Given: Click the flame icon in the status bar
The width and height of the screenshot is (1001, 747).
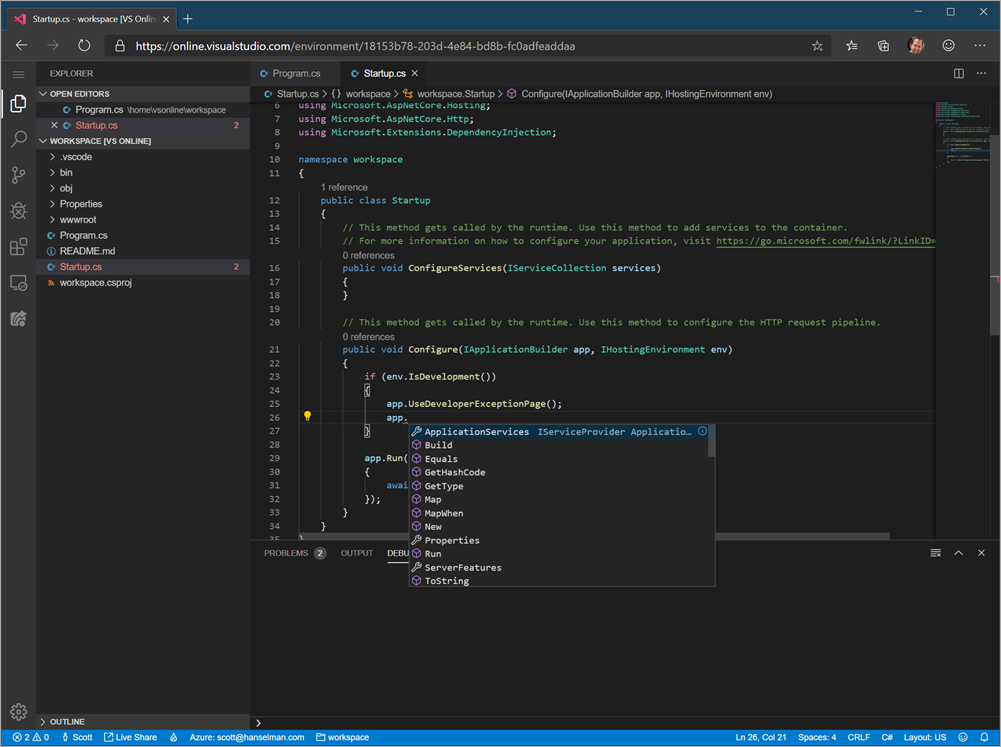Looking at the screenshot, I should coord(174,737).
